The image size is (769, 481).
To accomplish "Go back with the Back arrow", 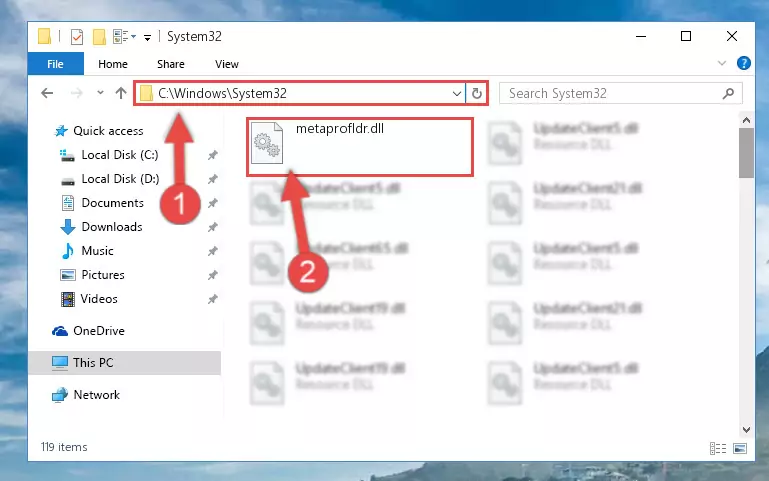I will click(47, 93).
